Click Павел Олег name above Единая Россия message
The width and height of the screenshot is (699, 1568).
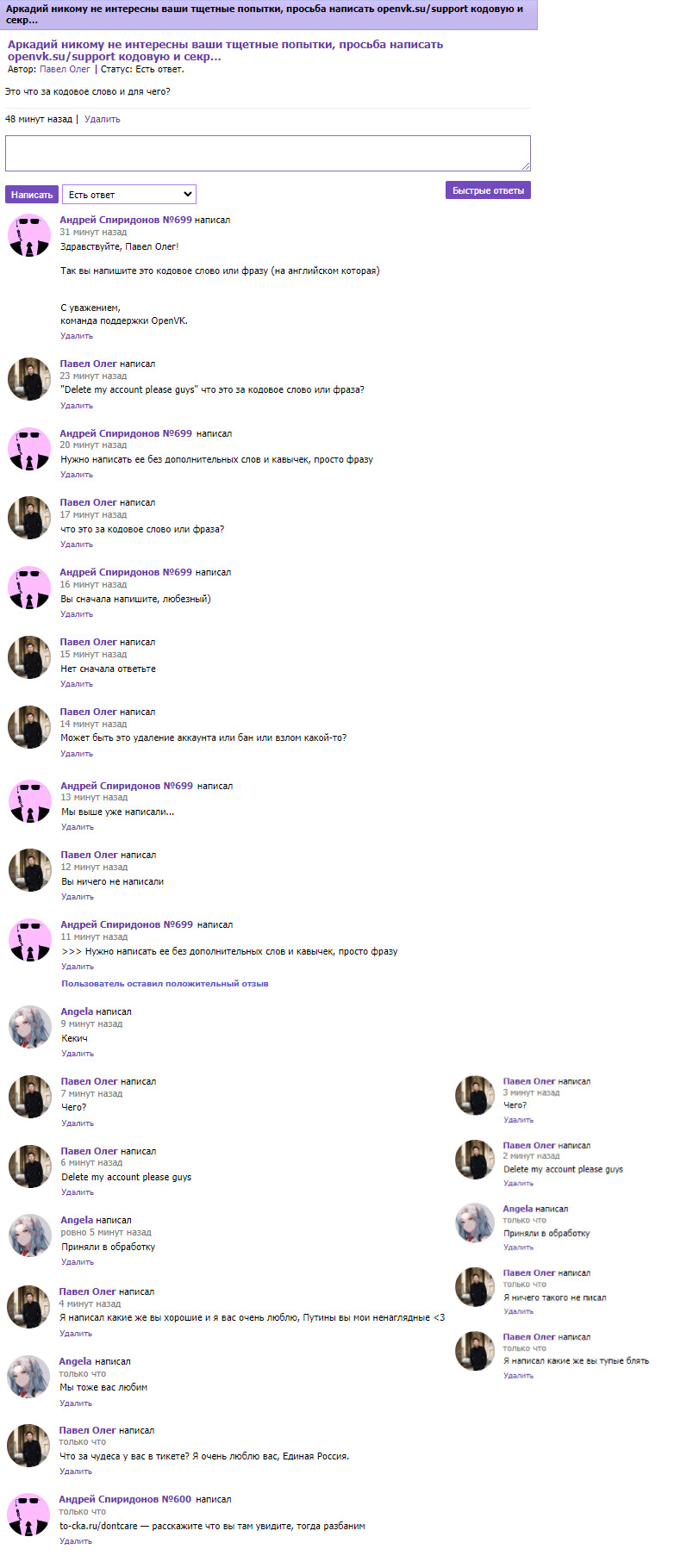[x=87, y=1430]
